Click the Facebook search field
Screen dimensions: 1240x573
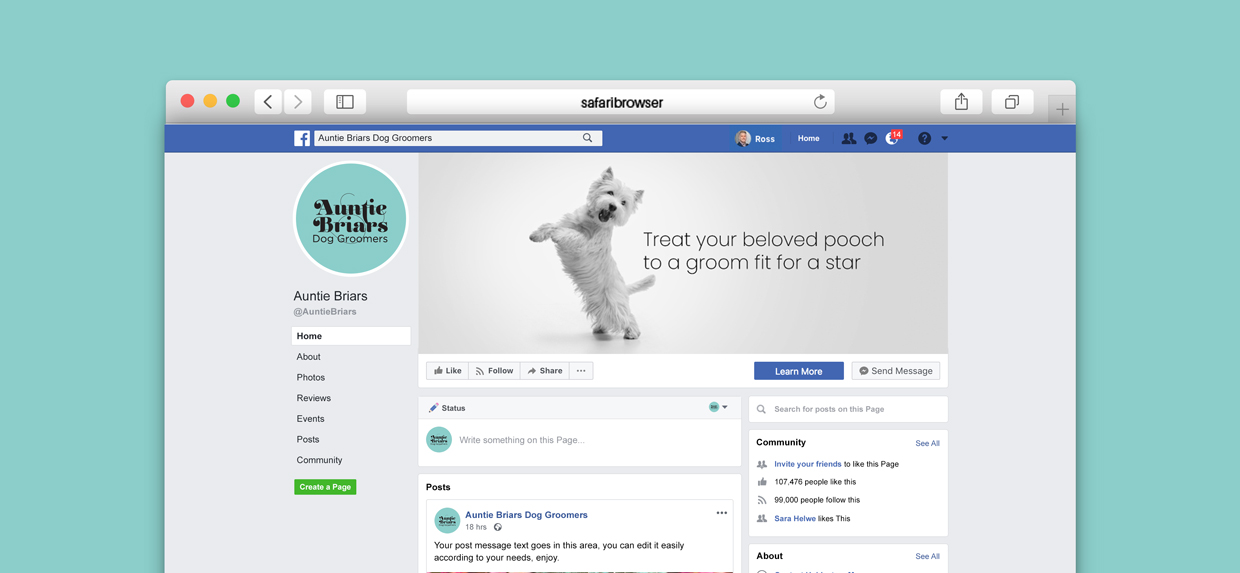point(458,138)
